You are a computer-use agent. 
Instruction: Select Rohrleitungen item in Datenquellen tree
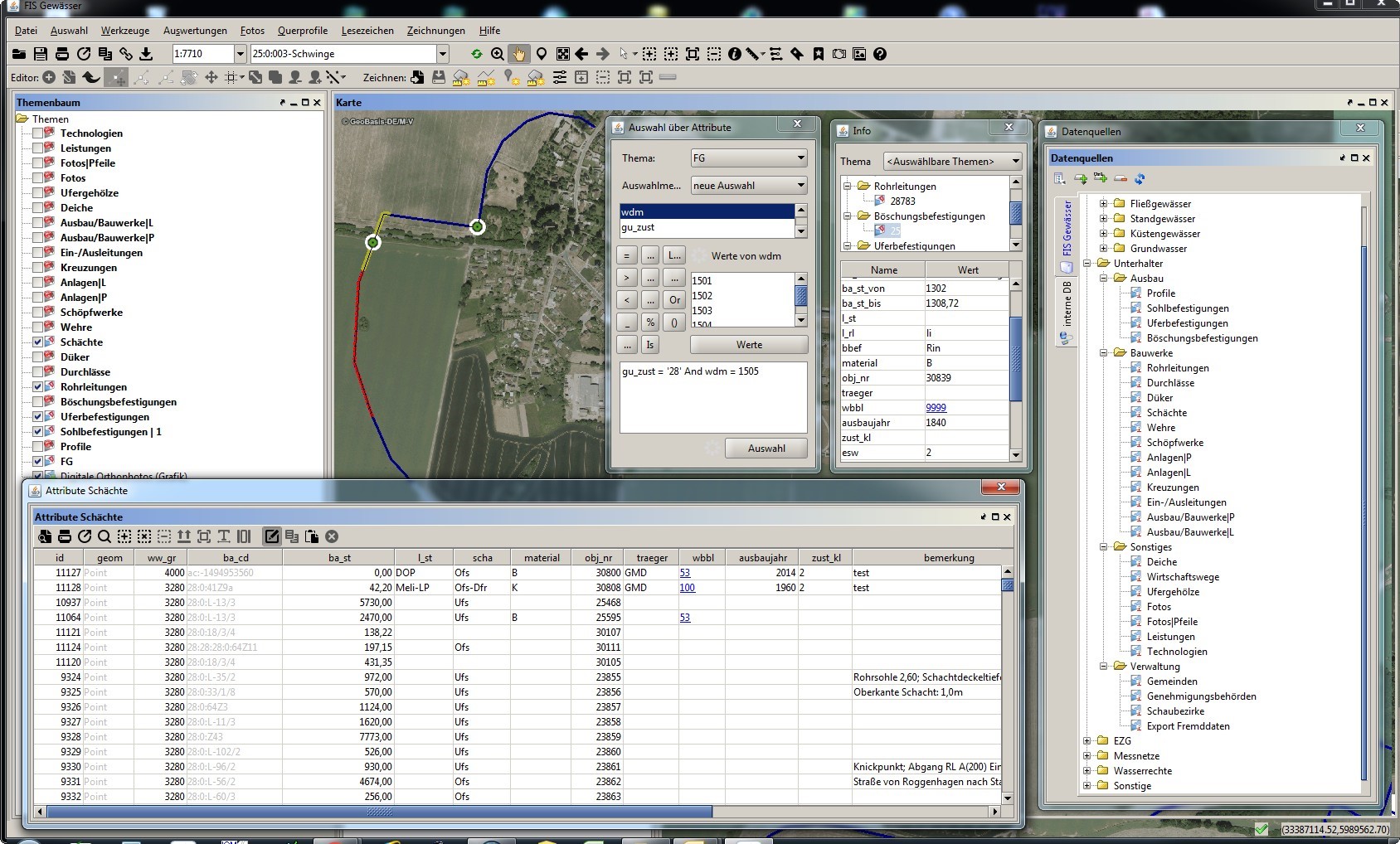pos(1178,368)
